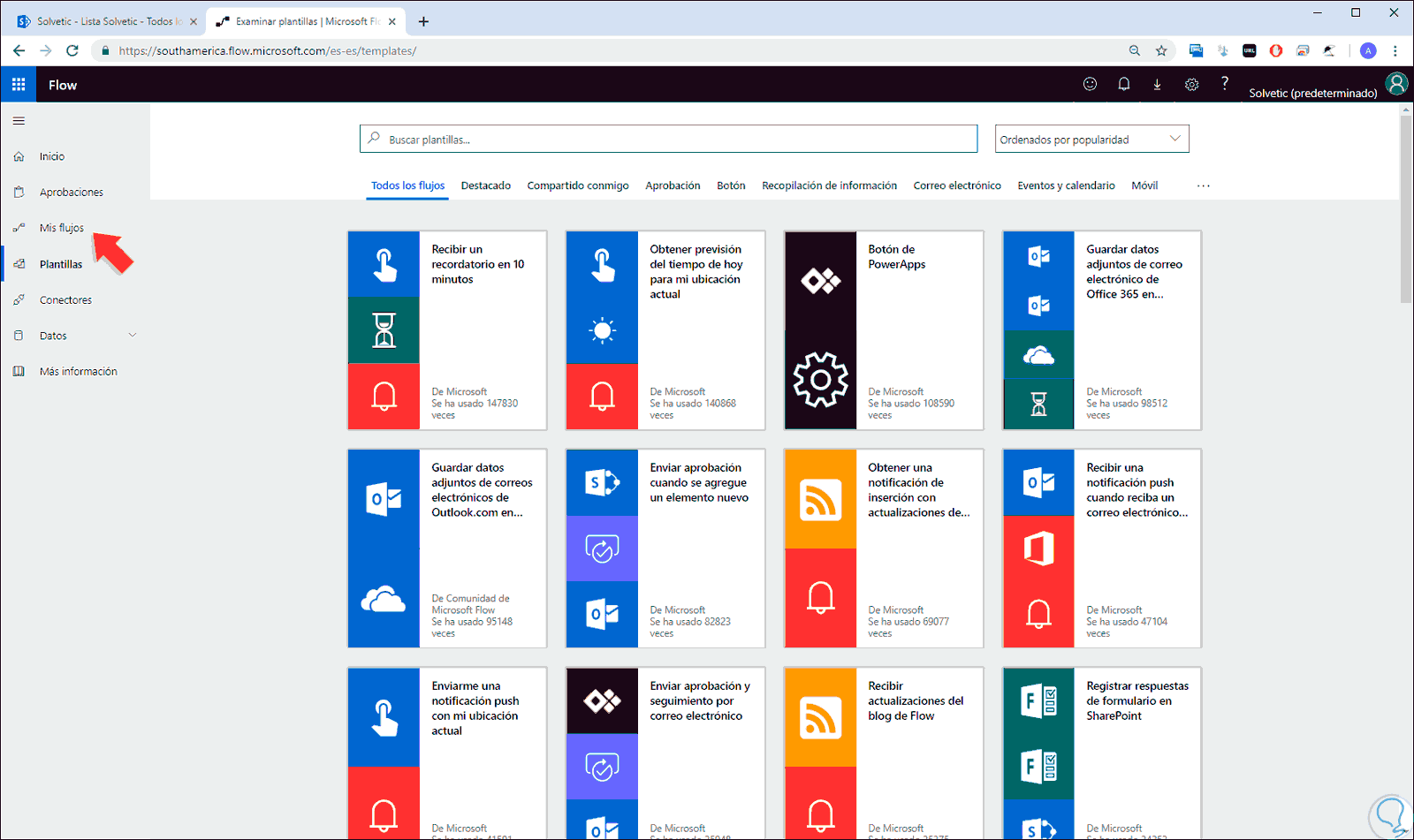This screenshot has width=1414, height=840.
Task: Open Aprobaciones in sidebar
Action: (x=72, y=192)
